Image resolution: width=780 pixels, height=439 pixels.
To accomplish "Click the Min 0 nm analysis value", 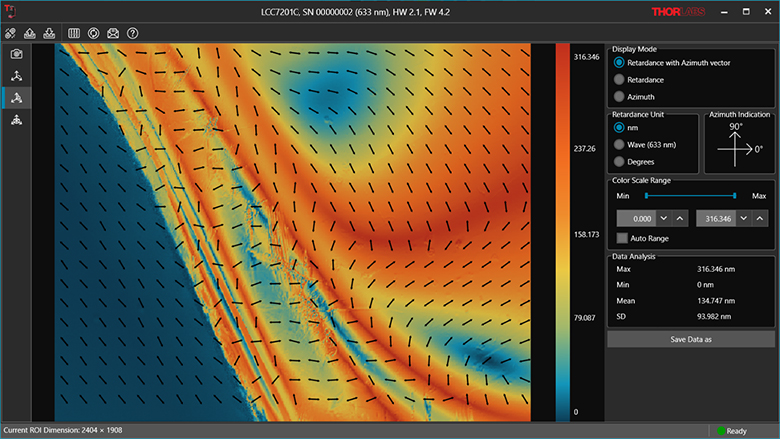I will (x=705, y=285).
